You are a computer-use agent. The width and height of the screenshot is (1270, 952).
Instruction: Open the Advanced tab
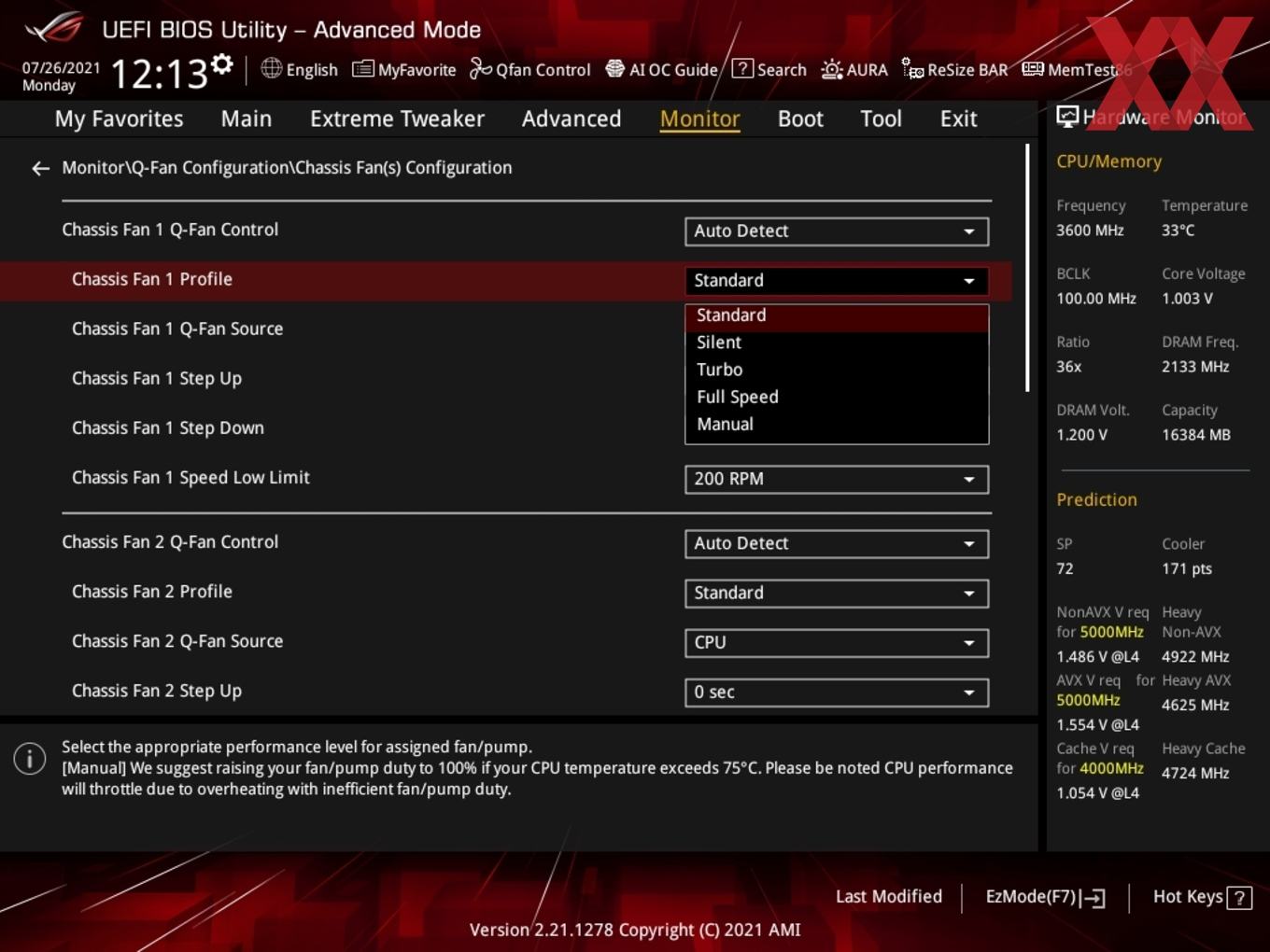click(571, 119)
